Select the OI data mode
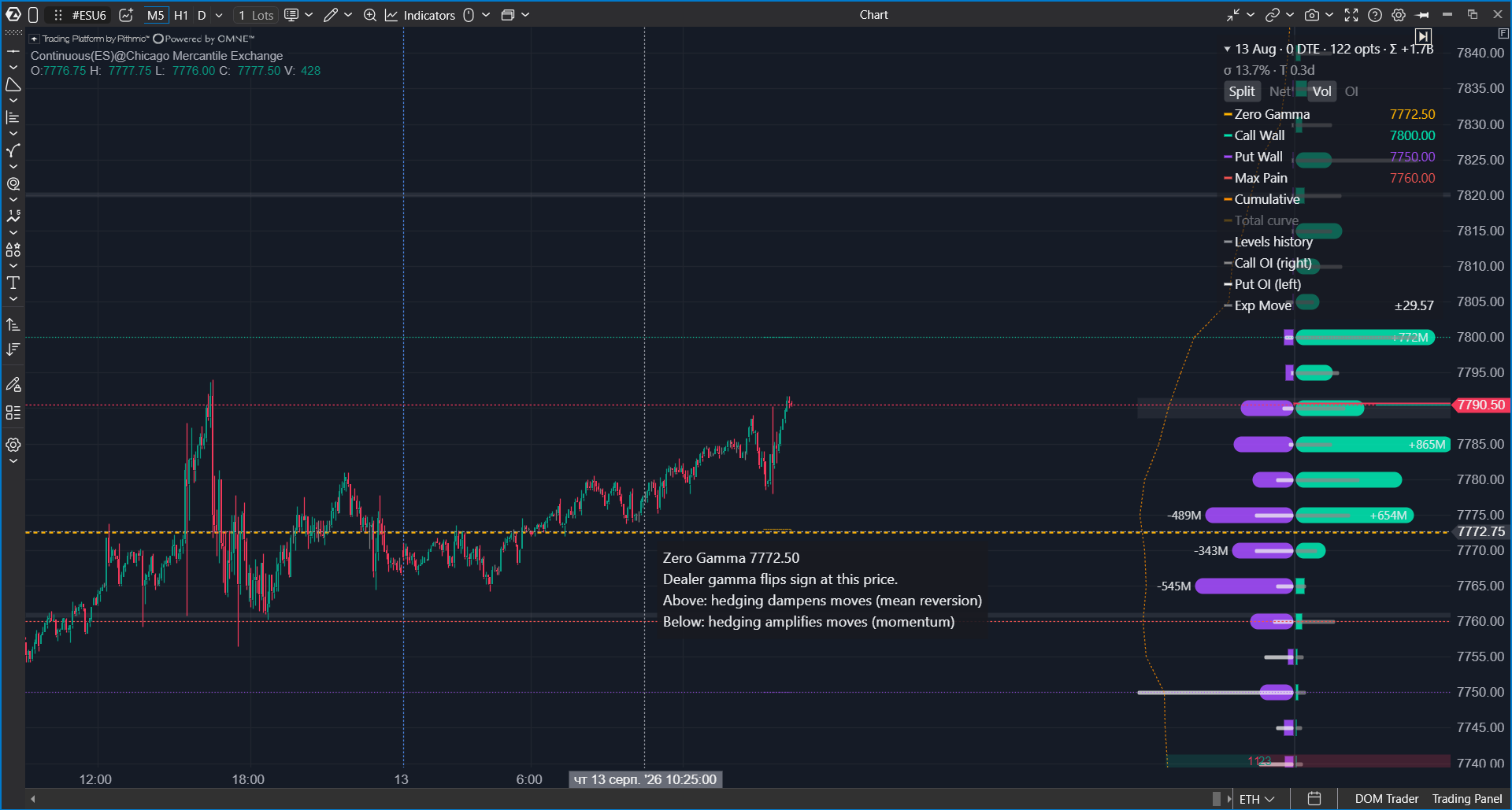1512x810 pixels. [x=1351, y=91]
